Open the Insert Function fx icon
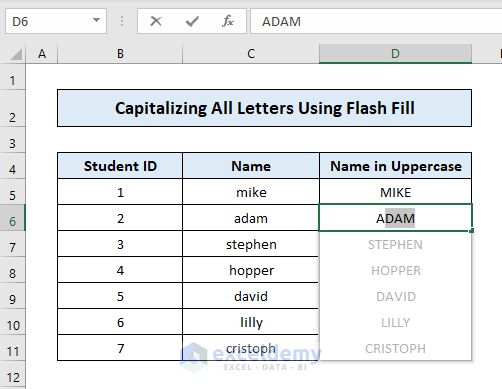The image size is (502, 389). (228, 21)
